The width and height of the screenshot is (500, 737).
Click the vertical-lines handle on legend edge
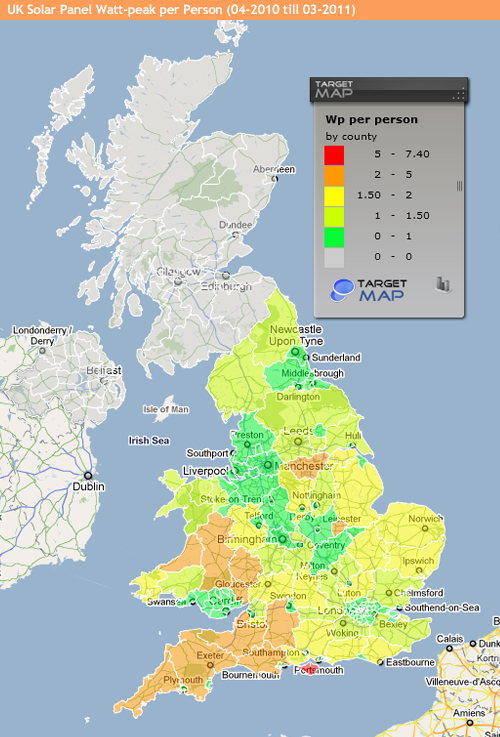(460, 186)
